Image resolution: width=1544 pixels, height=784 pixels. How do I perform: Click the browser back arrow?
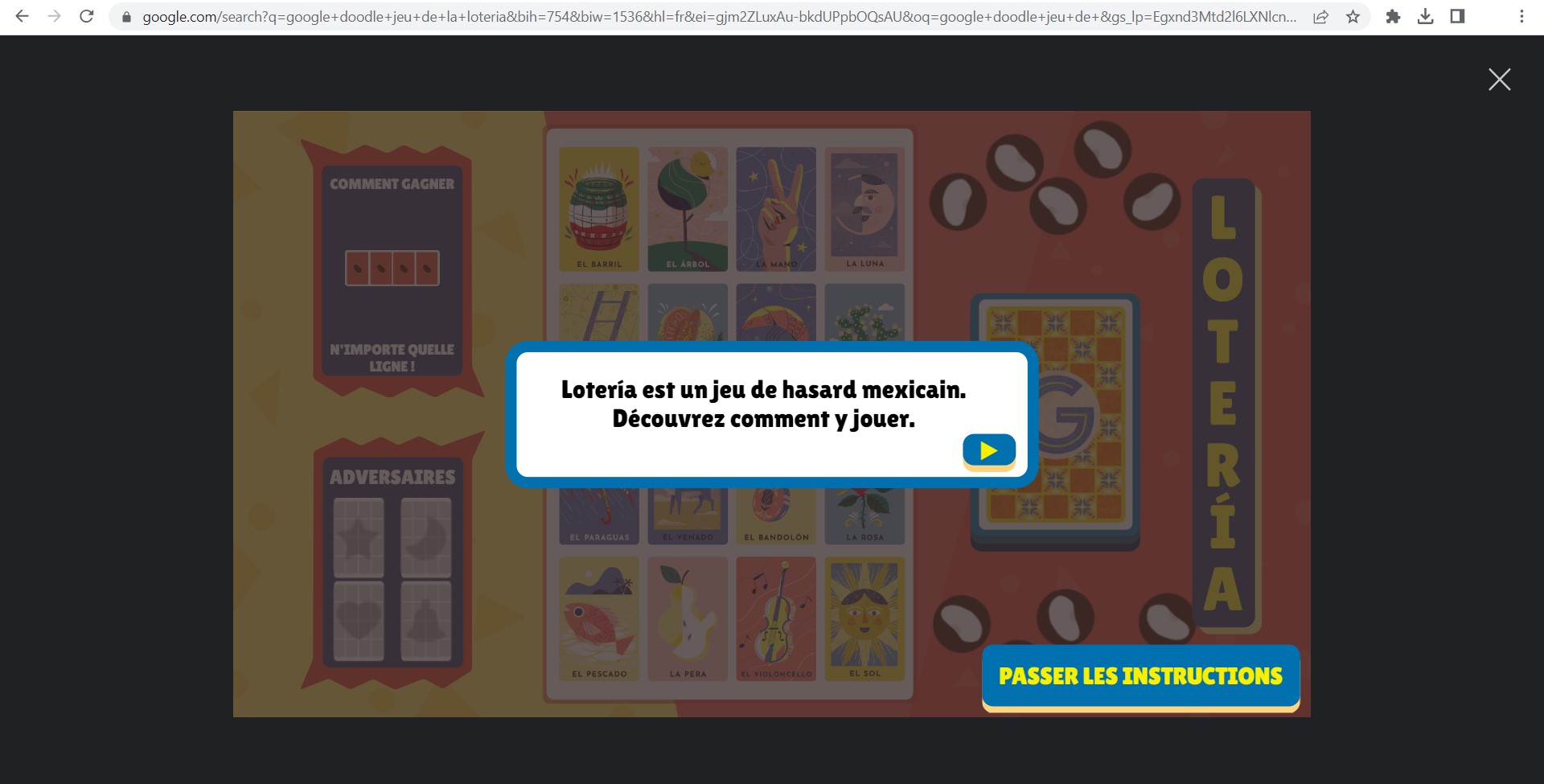(x=22, y=16)
